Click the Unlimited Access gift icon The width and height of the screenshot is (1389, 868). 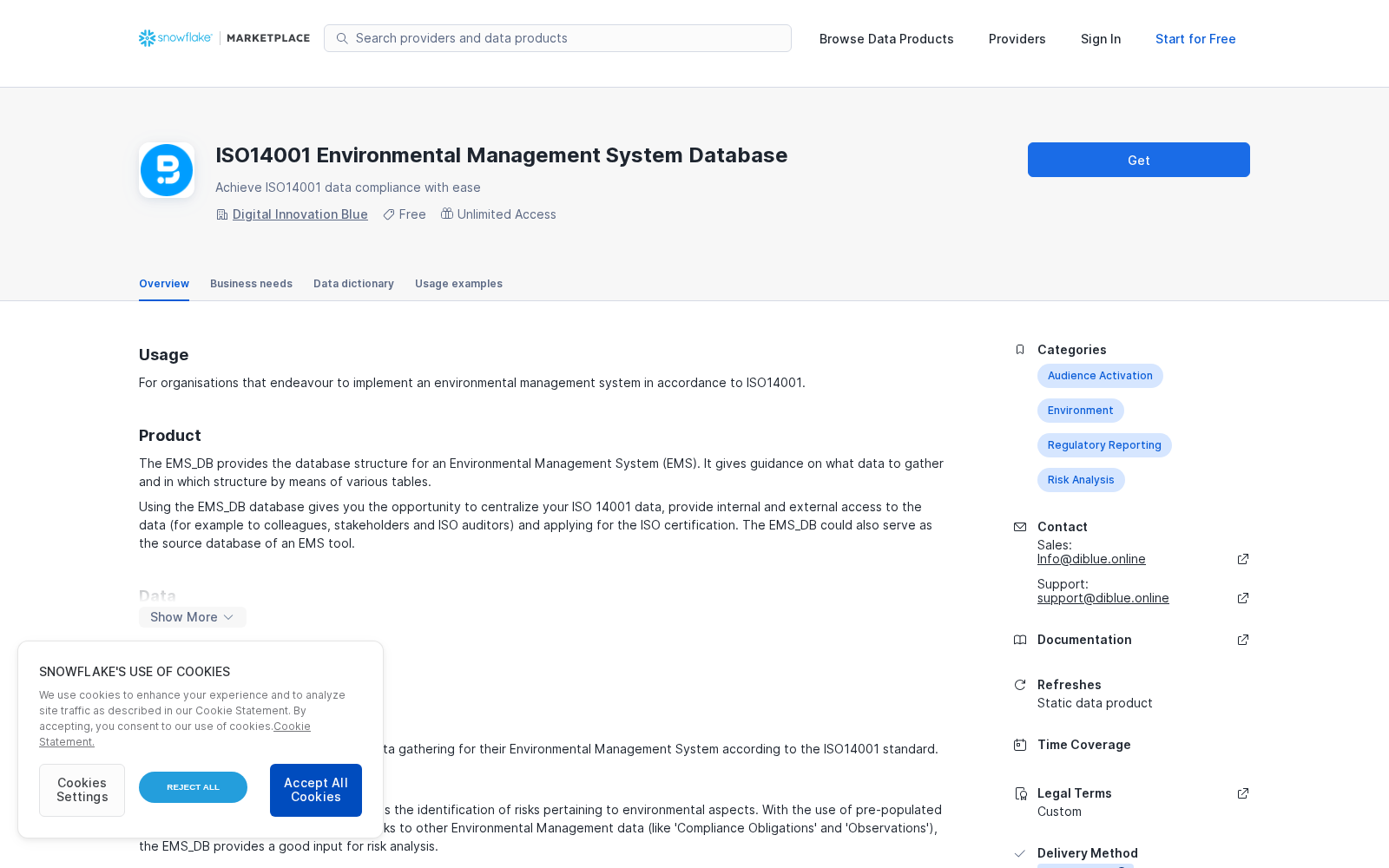point(447,214)
